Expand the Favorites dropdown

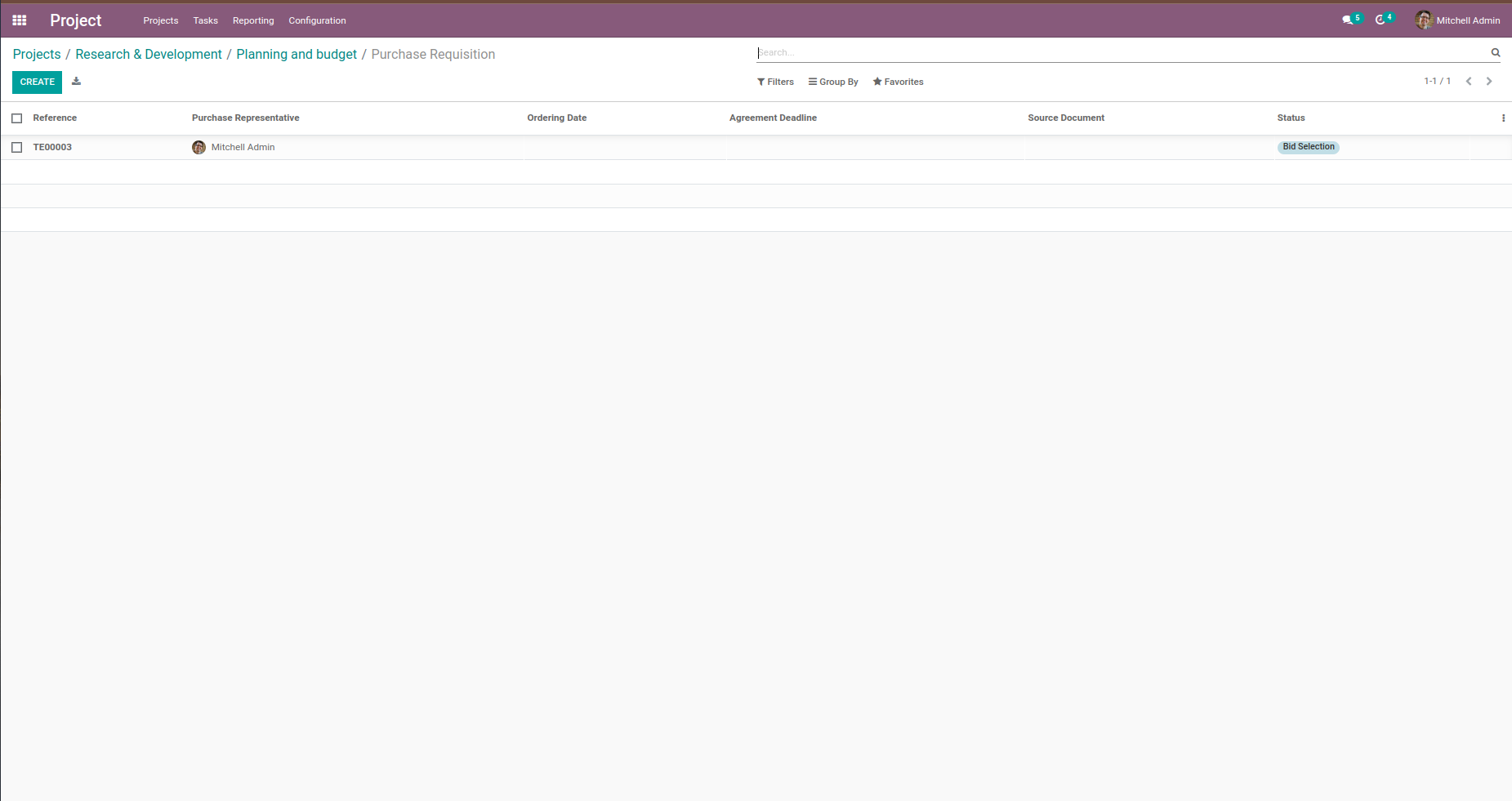[898, 82]
